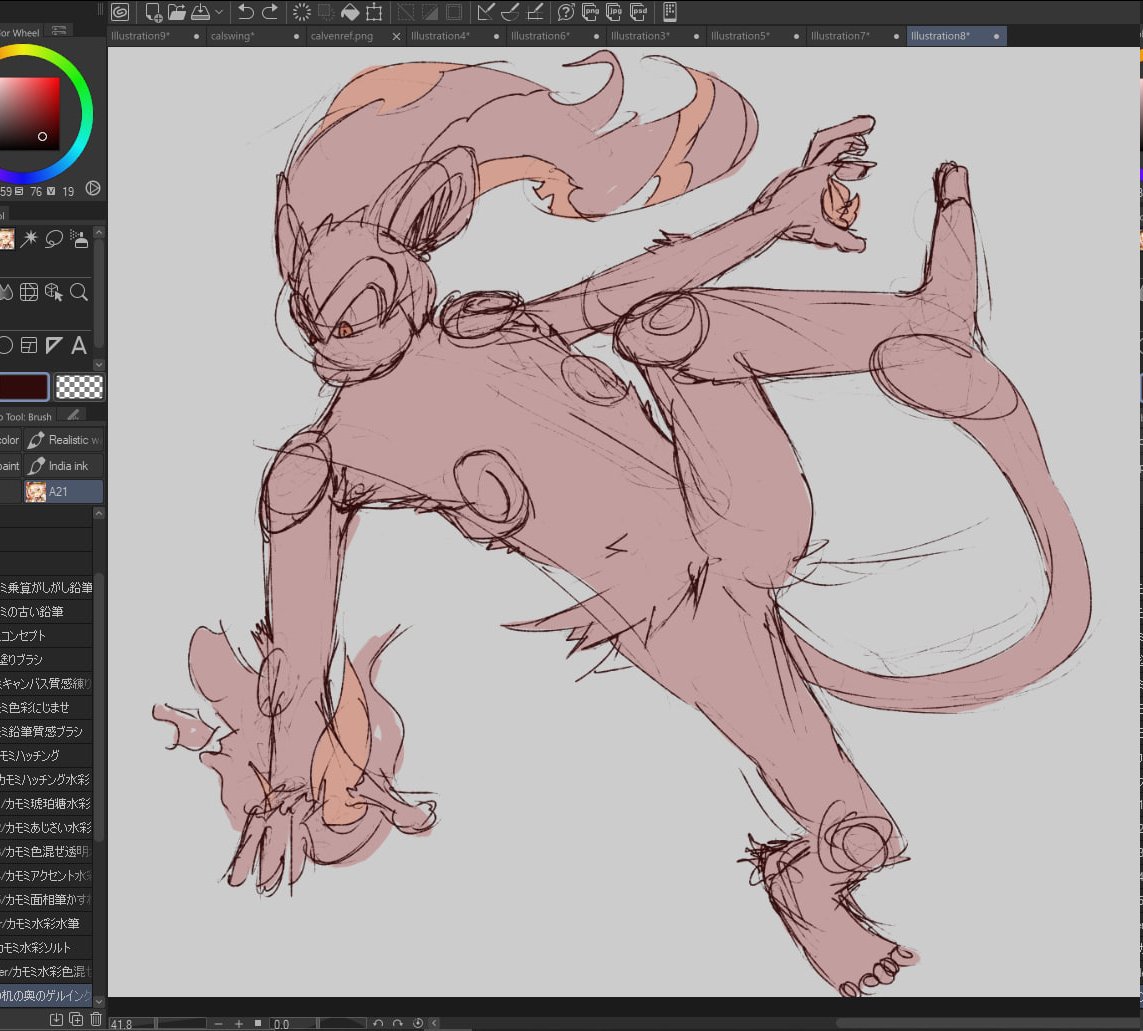
Task: Choose the A21 sub tool group
Action: [63, 491]
